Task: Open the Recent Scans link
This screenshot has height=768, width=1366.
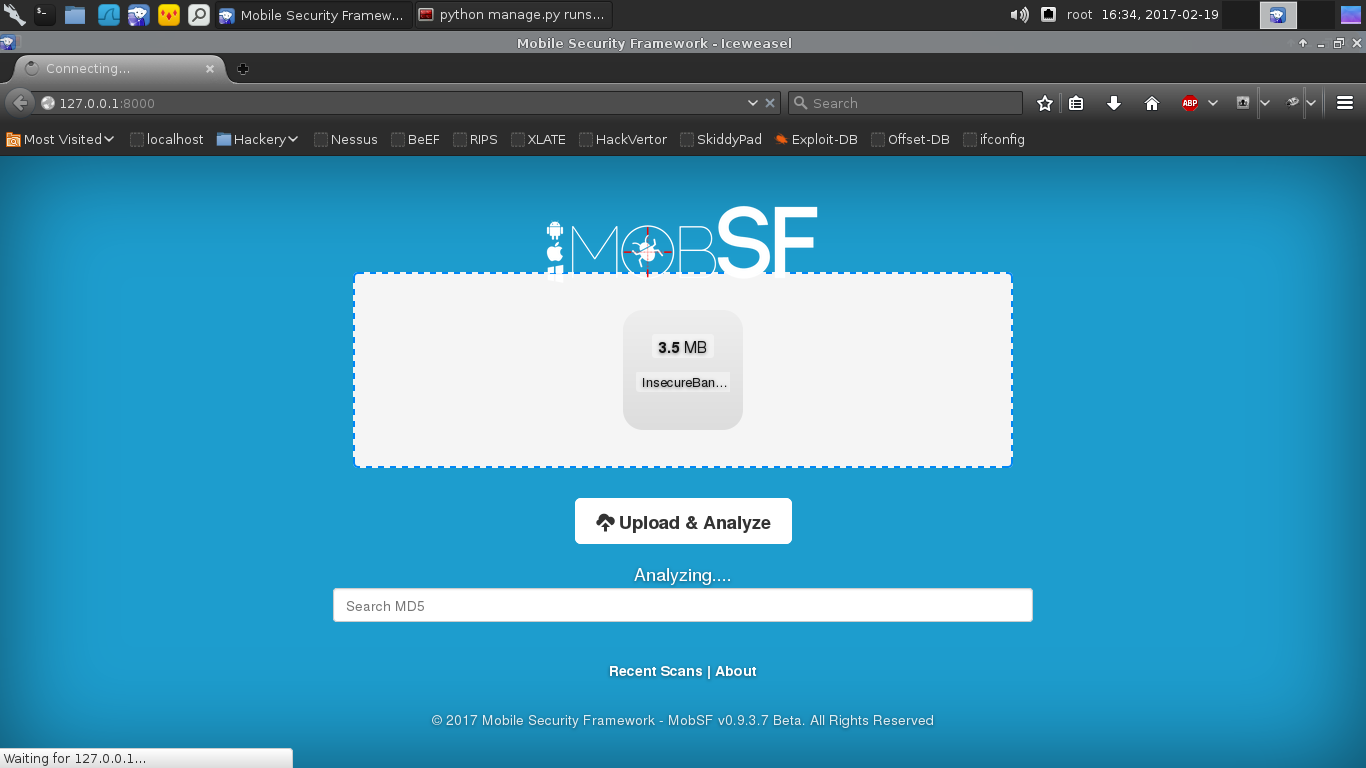Action: coord(655,671)
